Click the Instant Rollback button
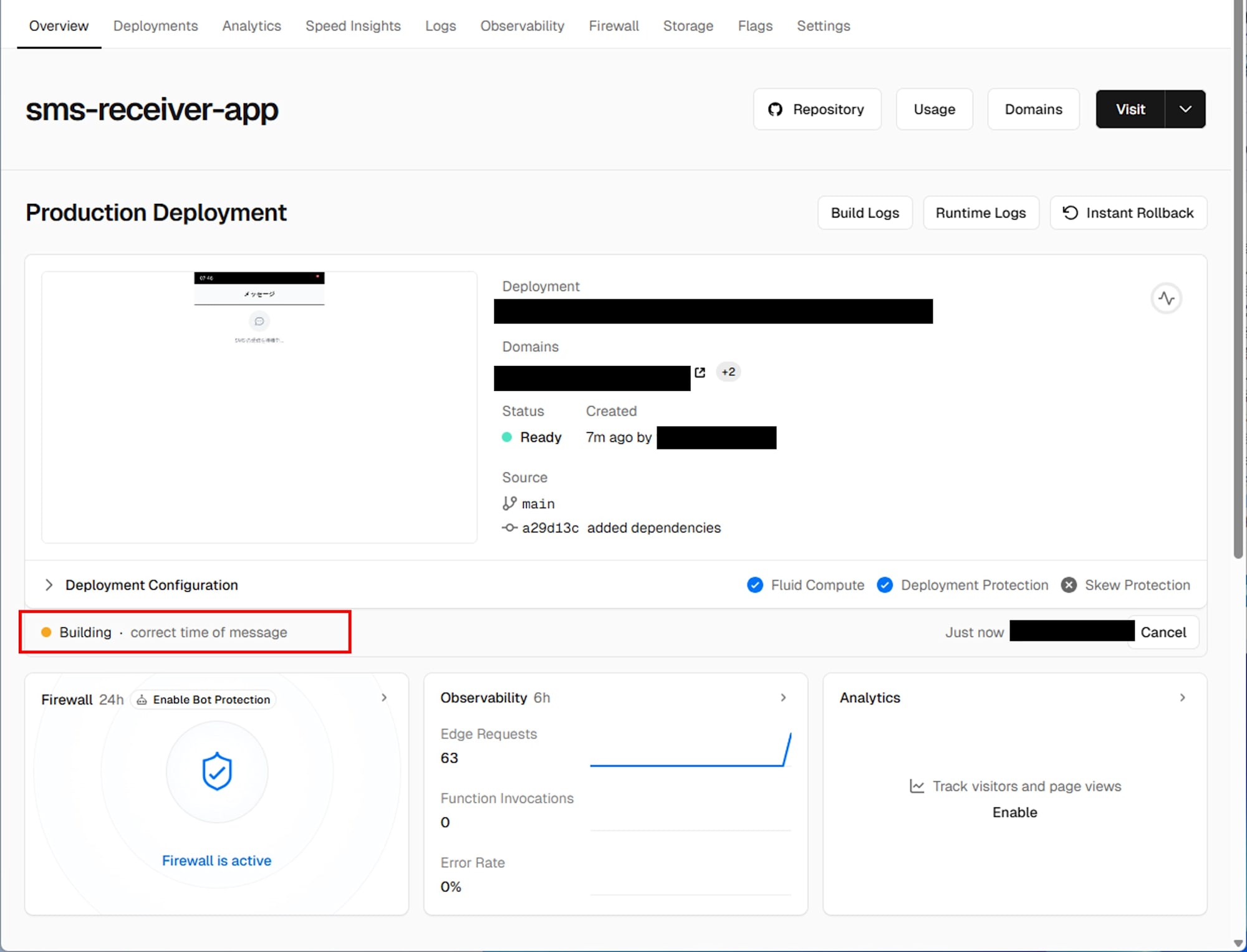The image size is (1247, 952). [x=1129, y=213]
